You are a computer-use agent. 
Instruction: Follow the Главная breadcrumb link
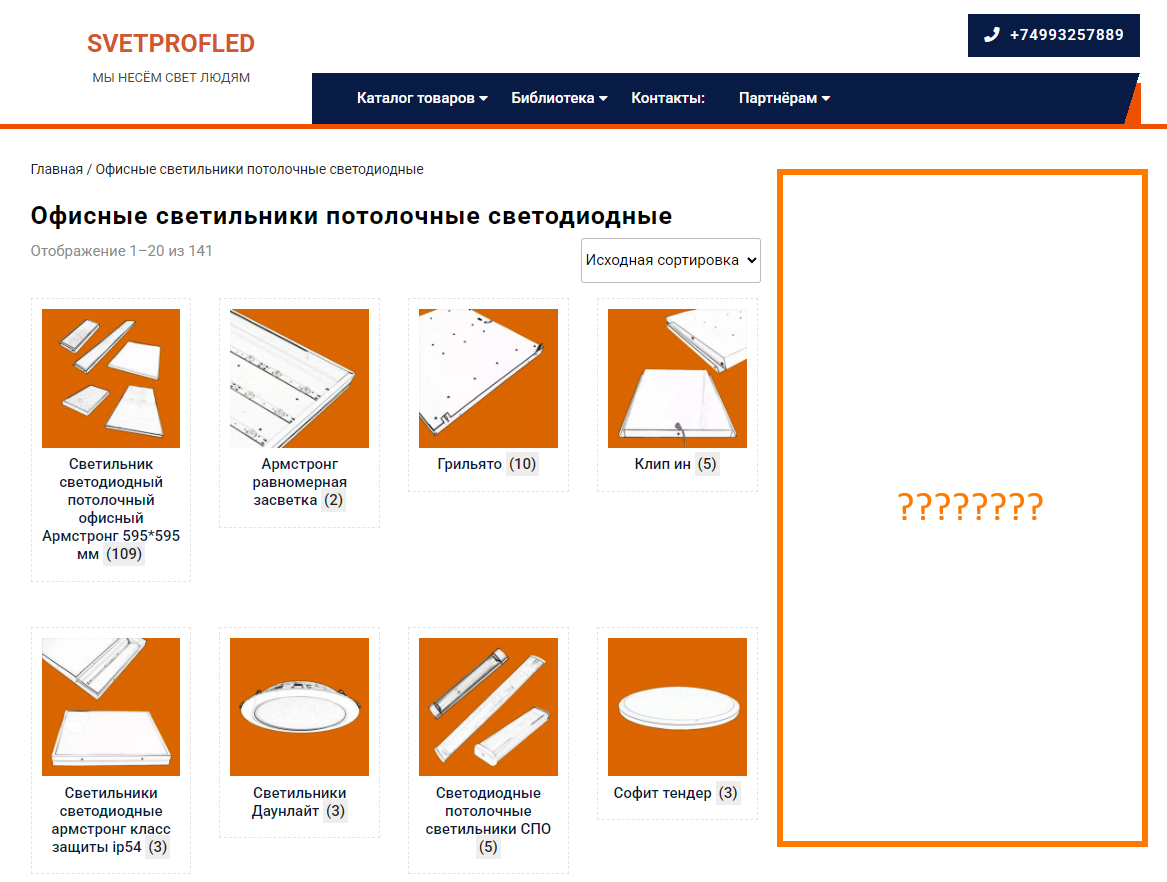click(57, 170)
